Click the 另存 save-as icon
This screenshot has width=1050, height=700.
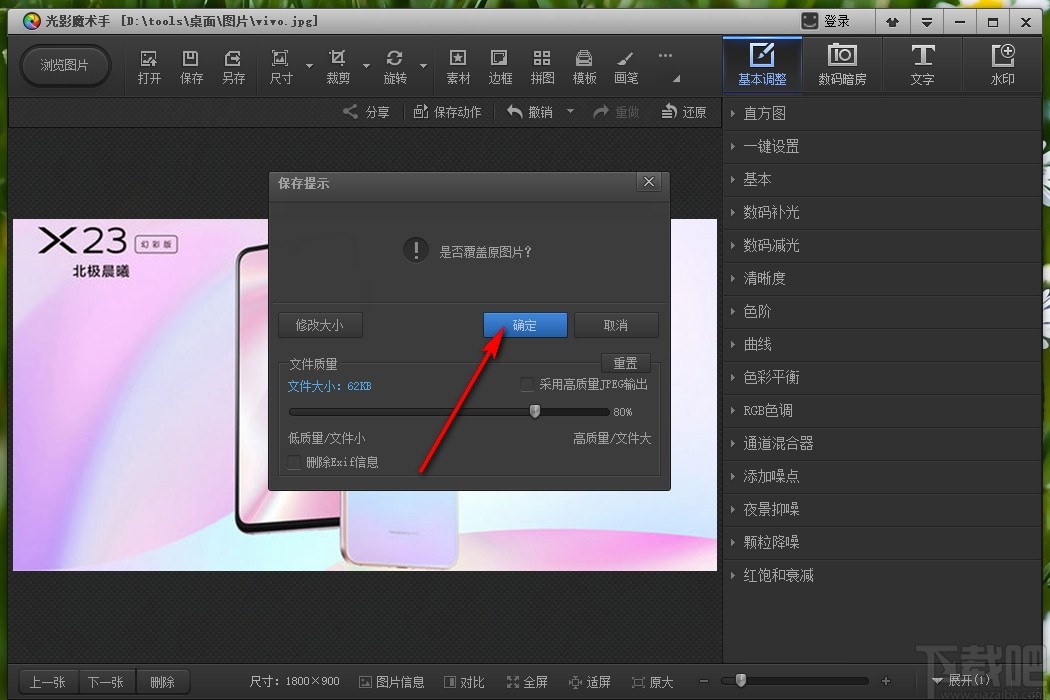click(233, 67)
